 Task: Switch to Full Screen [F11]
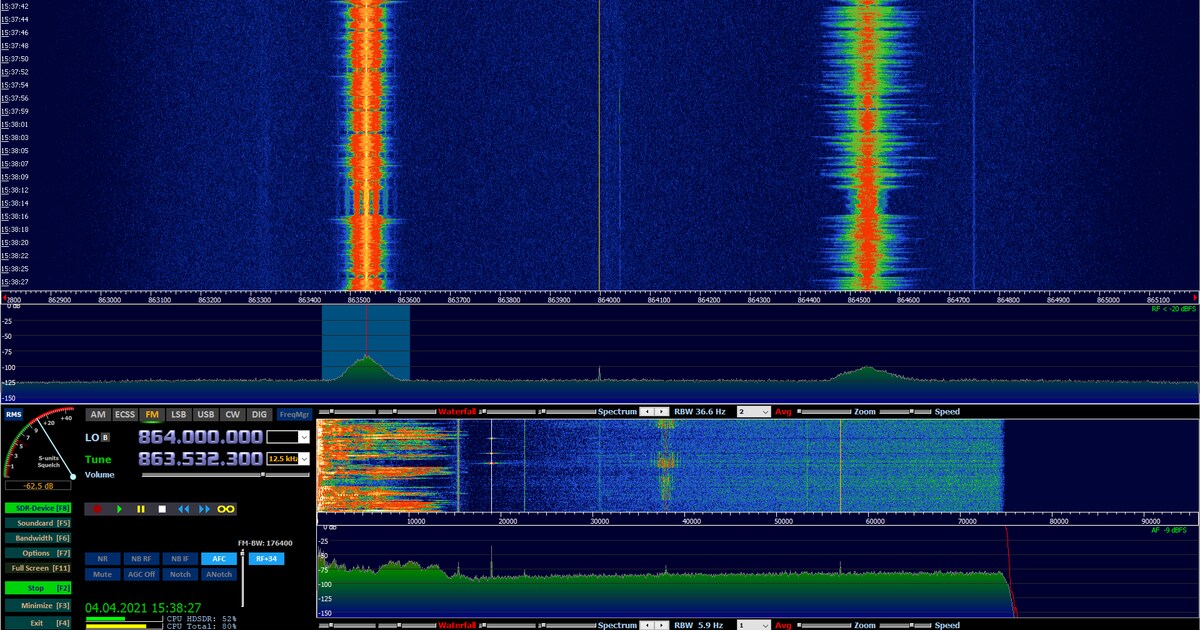(37, 568)
